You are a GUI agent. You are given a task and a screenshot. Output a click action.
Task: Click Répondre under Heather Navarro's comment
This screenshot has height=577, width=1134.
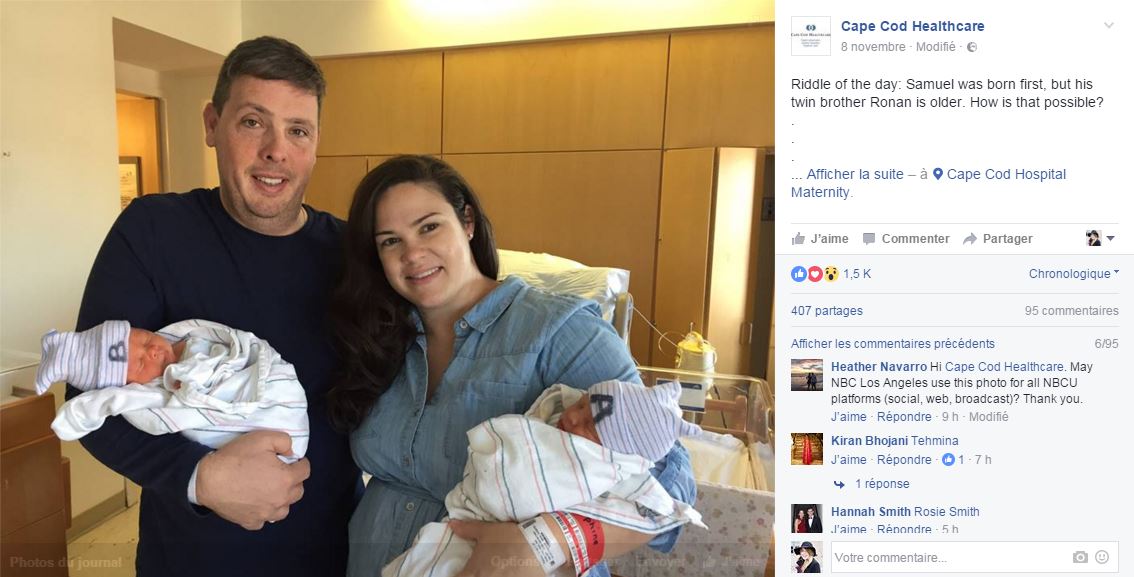pos(904,417)
